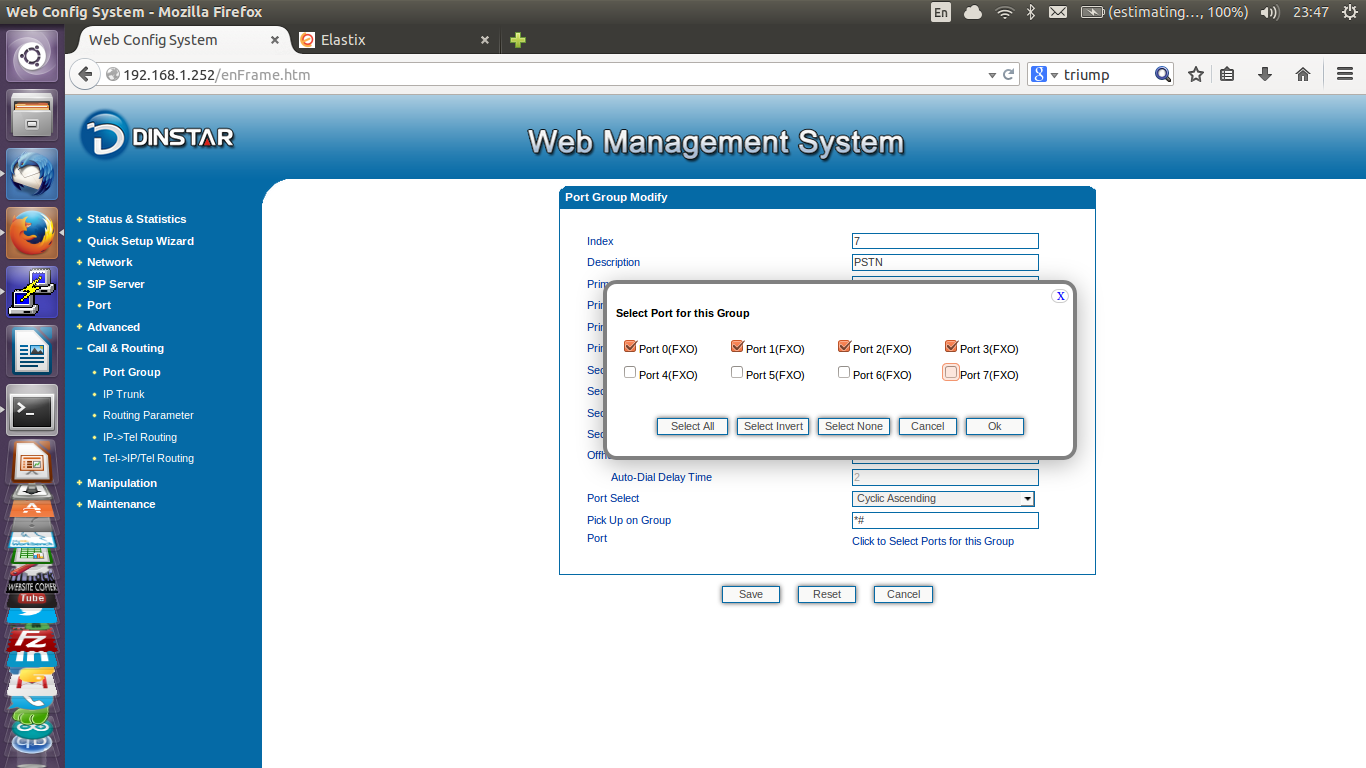Open the Firefox downloads arrow icon
The height and width of the screenshot is (768, 1366).
[1265, 74]
